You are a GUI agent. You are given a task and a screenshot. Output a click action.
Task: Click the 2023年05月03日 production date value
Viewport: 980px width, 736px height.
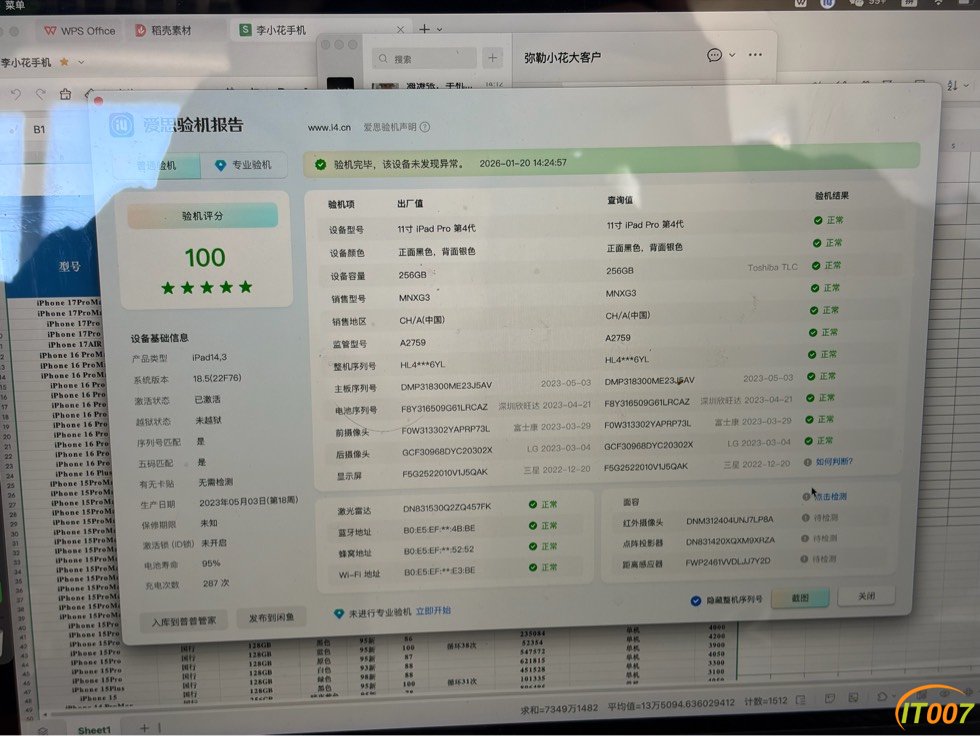(x=249, y=502)
